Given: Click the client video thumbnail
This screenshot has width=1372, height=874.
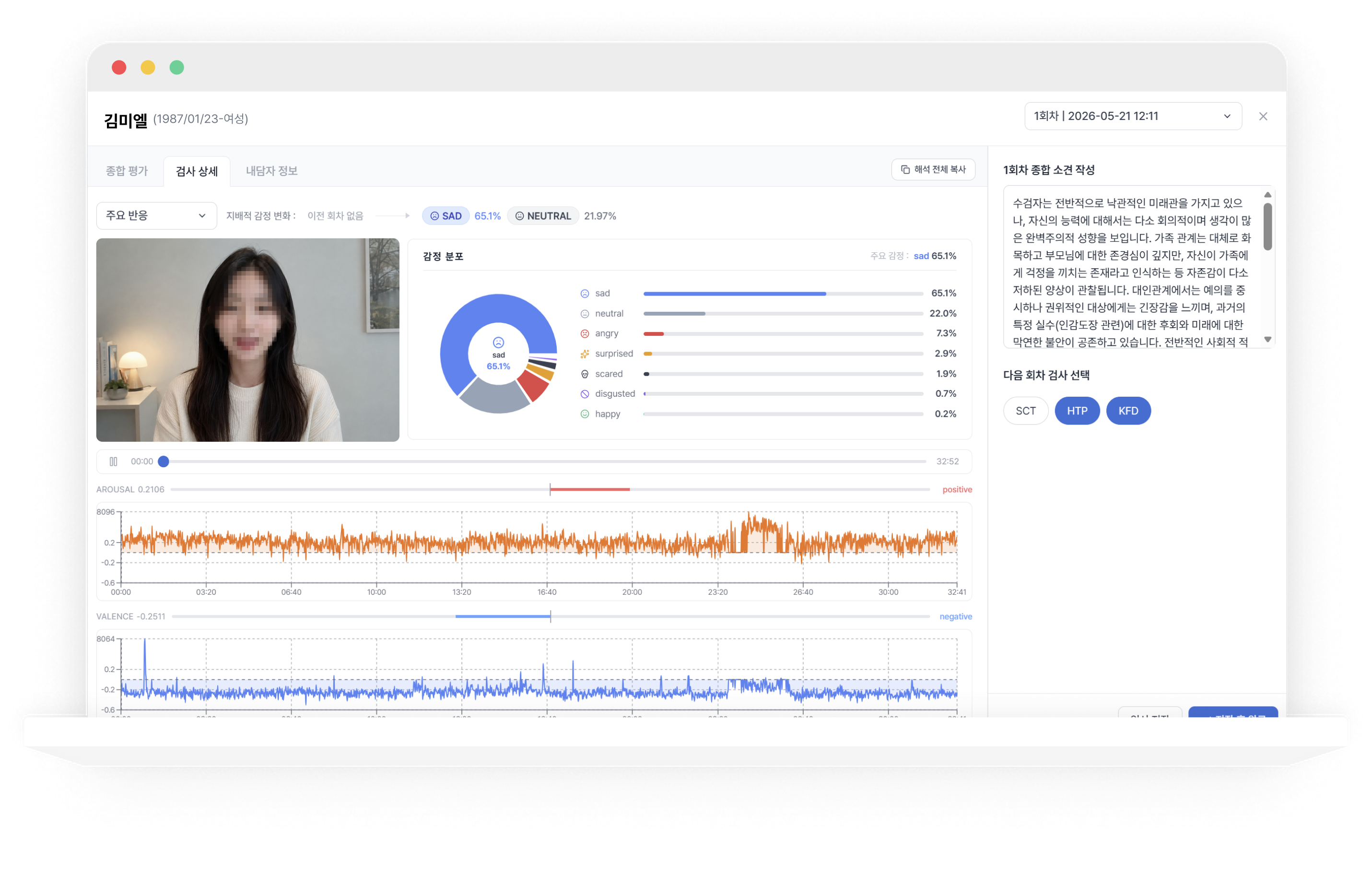Looking at the screenshot, I should (x=247, y=340).
